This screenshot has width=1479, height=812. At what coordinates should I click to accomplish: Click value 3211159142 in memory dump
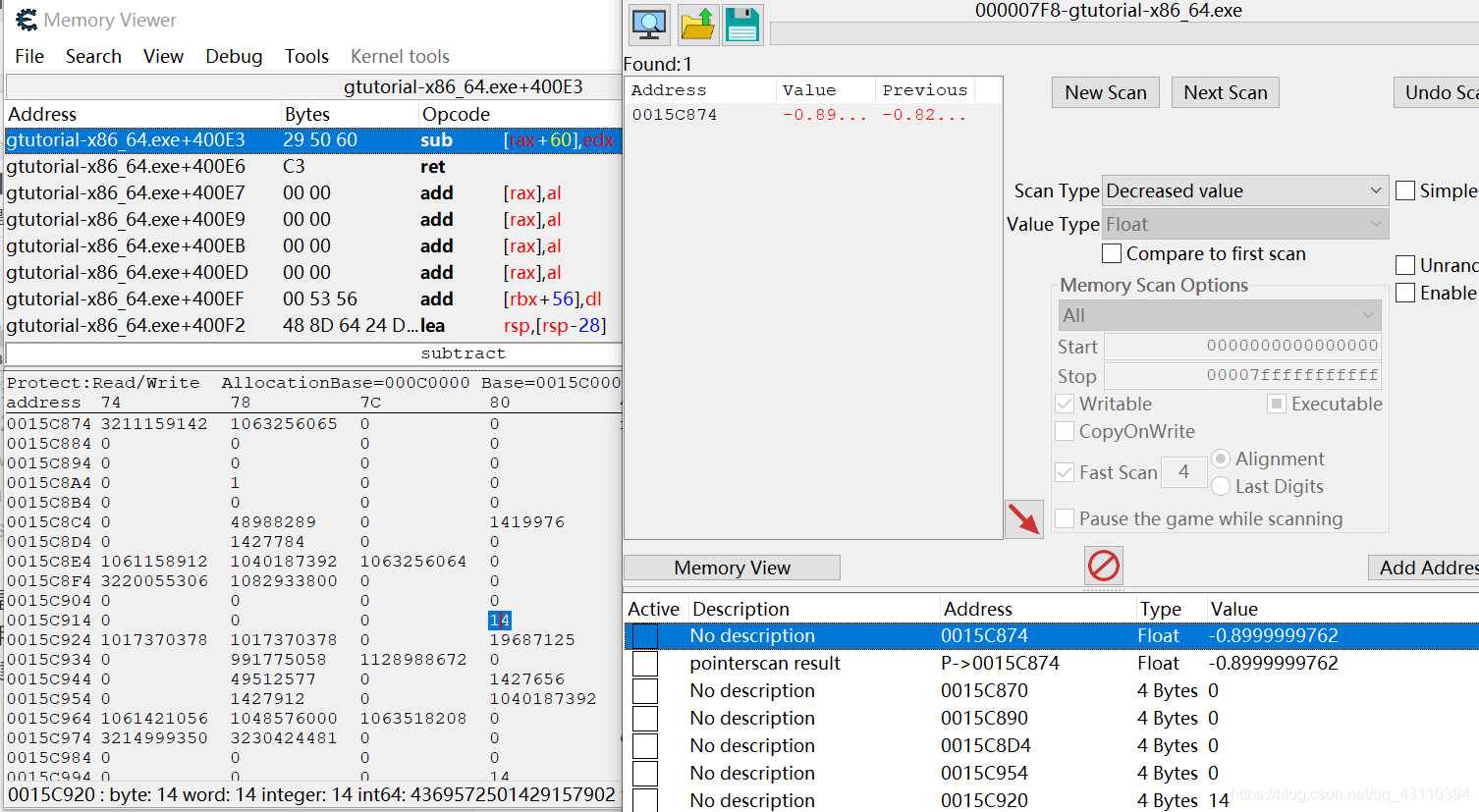click(154, 424)
